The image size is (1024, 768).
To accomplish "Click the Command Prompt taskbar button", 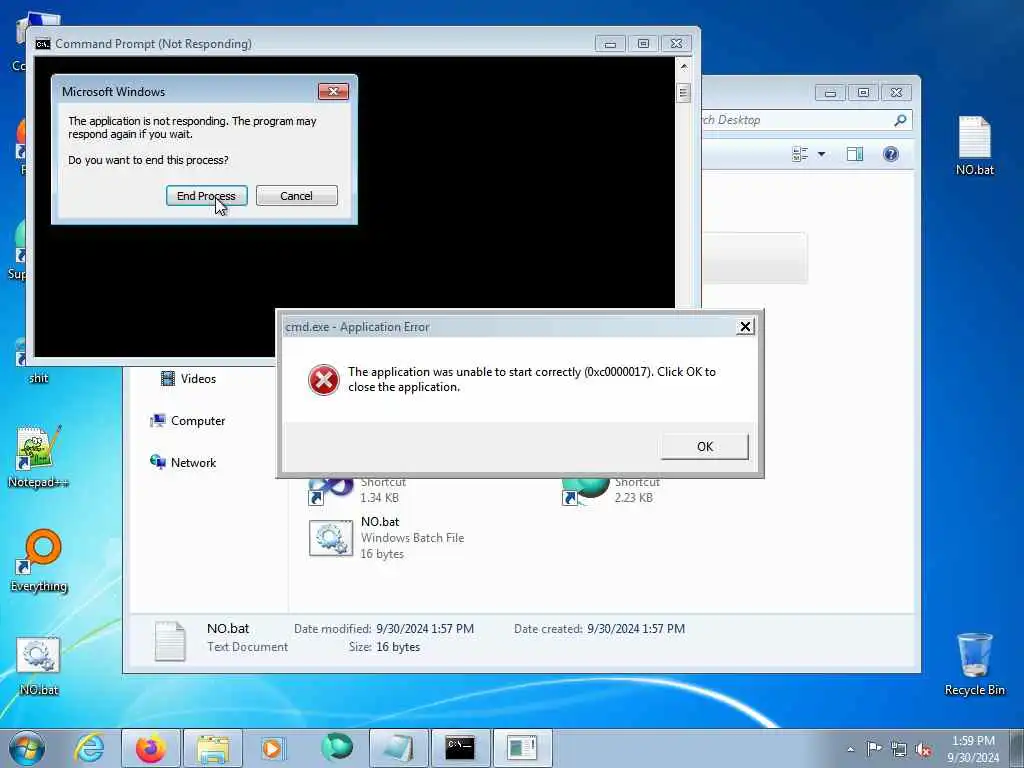I will [460, 748].
